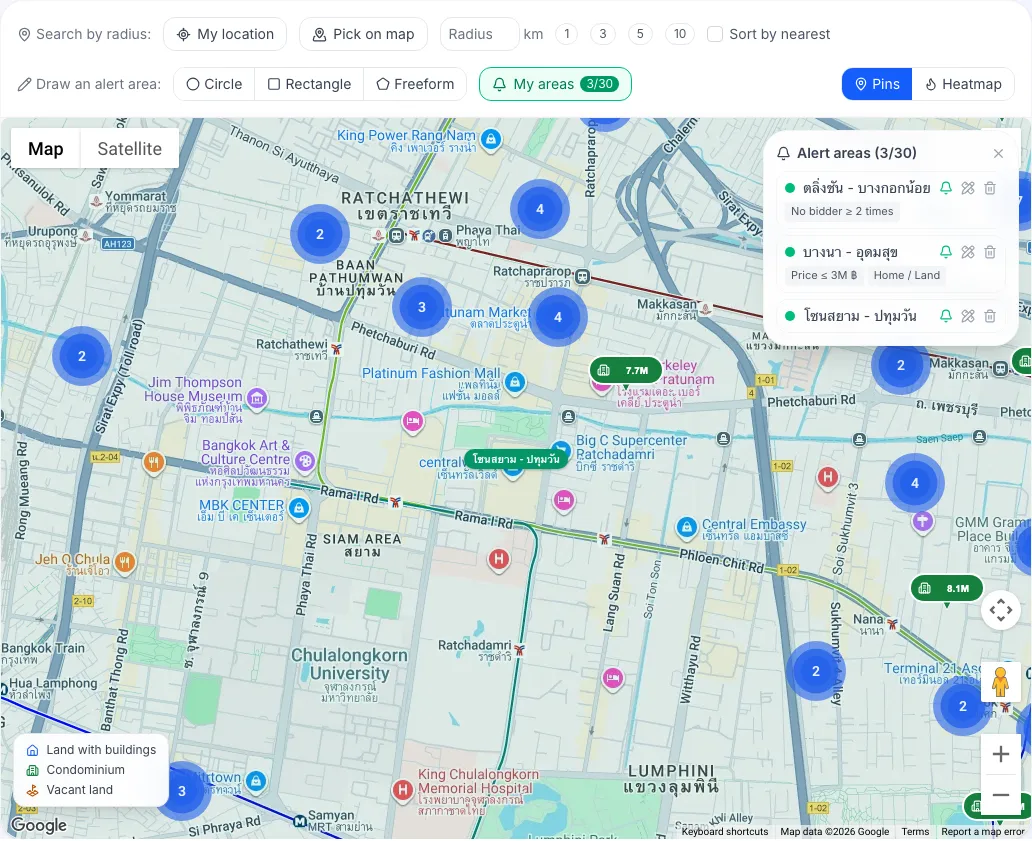1032x841 pixels.
Task: Use My location for radius search
Action: [x=225, y=34]
